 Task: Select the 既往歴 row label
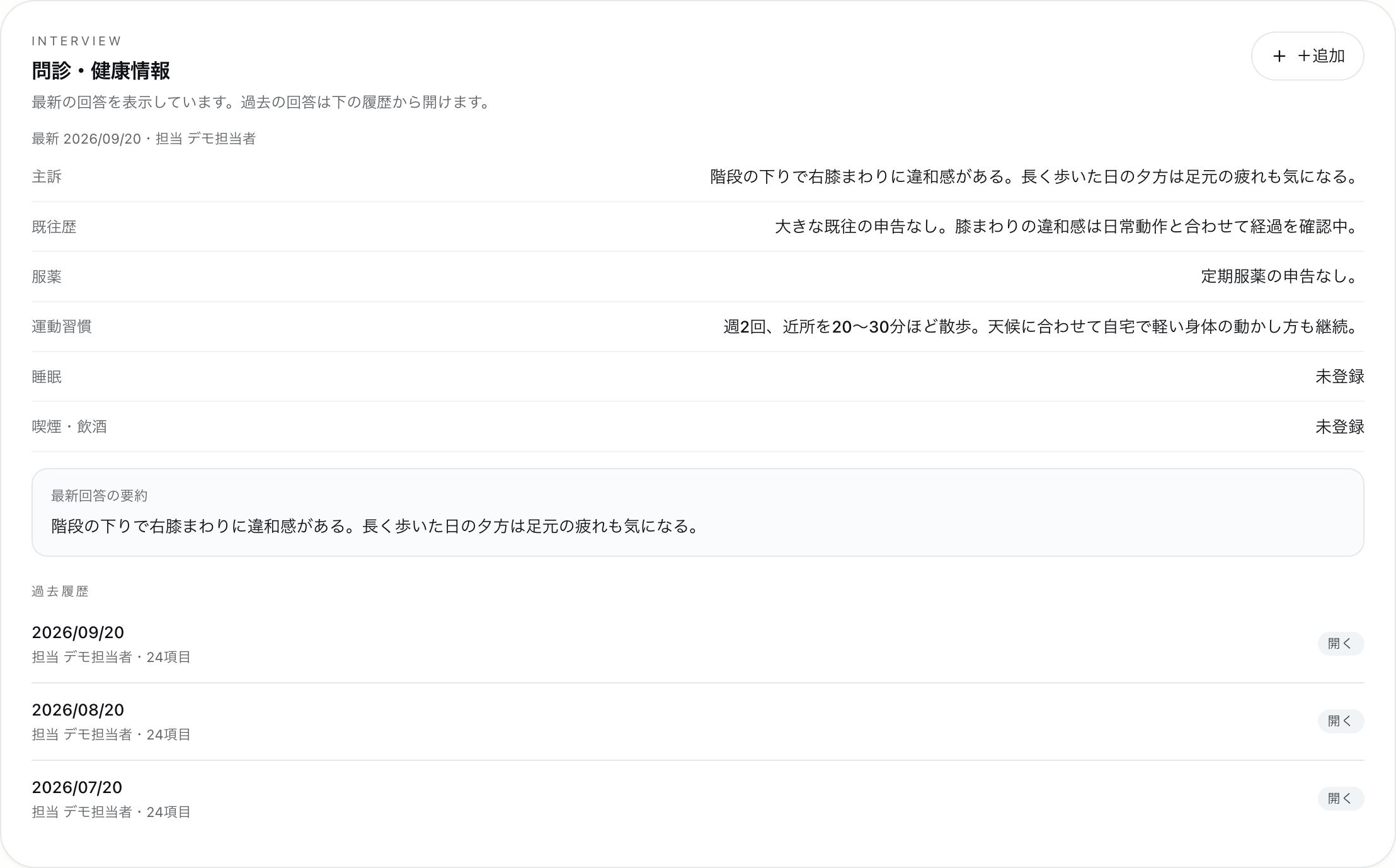click(54, 227)
